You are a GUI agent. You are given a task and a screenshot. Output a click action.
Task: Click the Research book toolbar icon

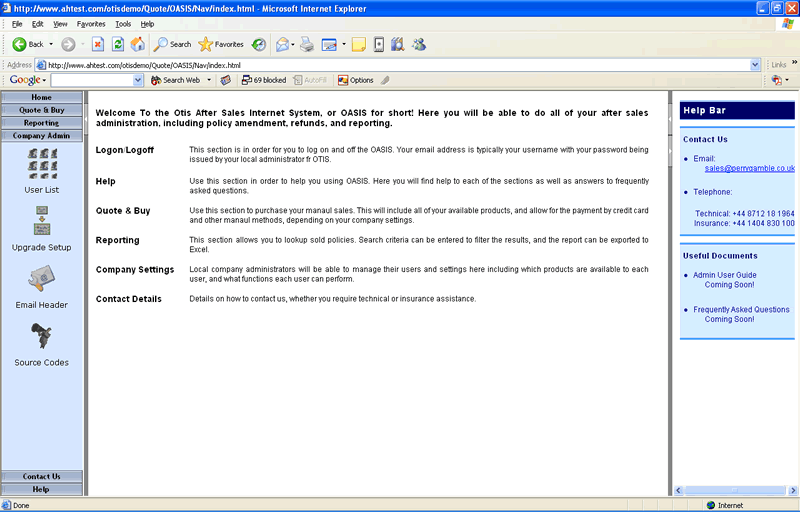pos(397,44)
